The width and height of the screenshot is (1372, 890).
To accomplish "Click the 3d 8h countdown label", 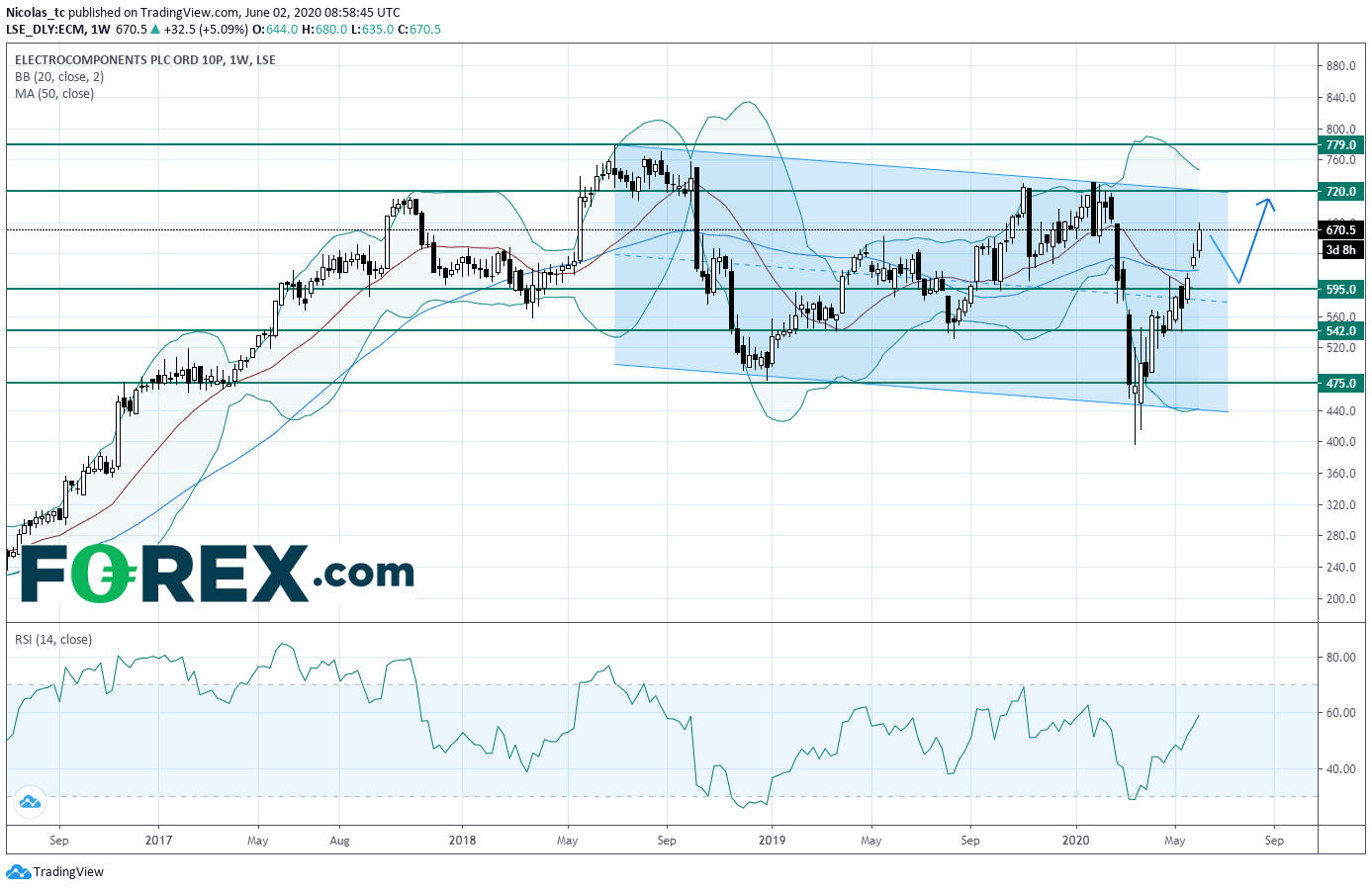I will pos(1341,250).
